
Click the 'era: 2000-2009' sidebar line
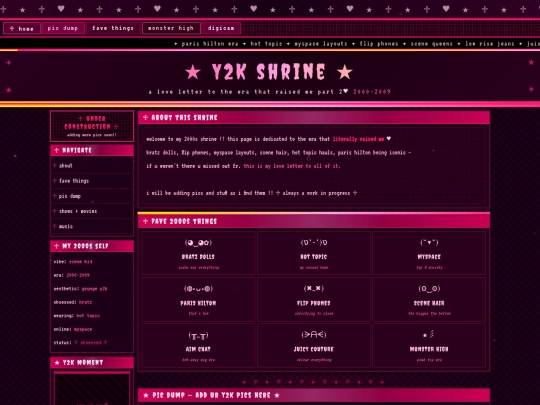72,275
